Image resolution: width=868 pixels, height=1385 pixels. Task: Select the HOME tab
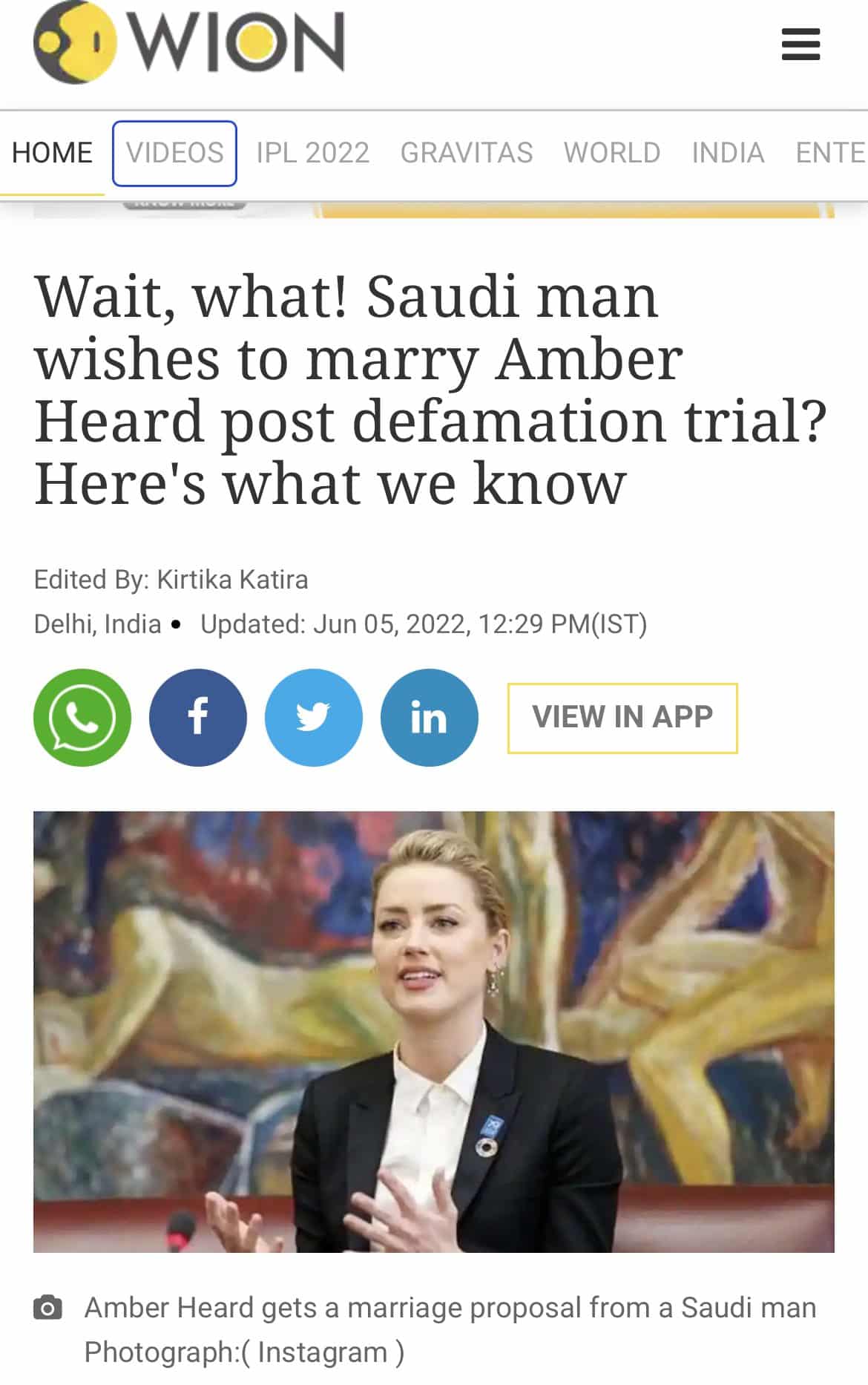coord(52,153)
